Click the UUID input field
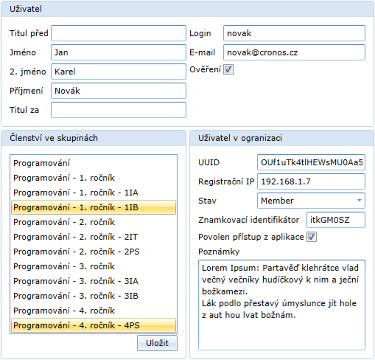This screenshot has height=360, width=375. [311, 162]
